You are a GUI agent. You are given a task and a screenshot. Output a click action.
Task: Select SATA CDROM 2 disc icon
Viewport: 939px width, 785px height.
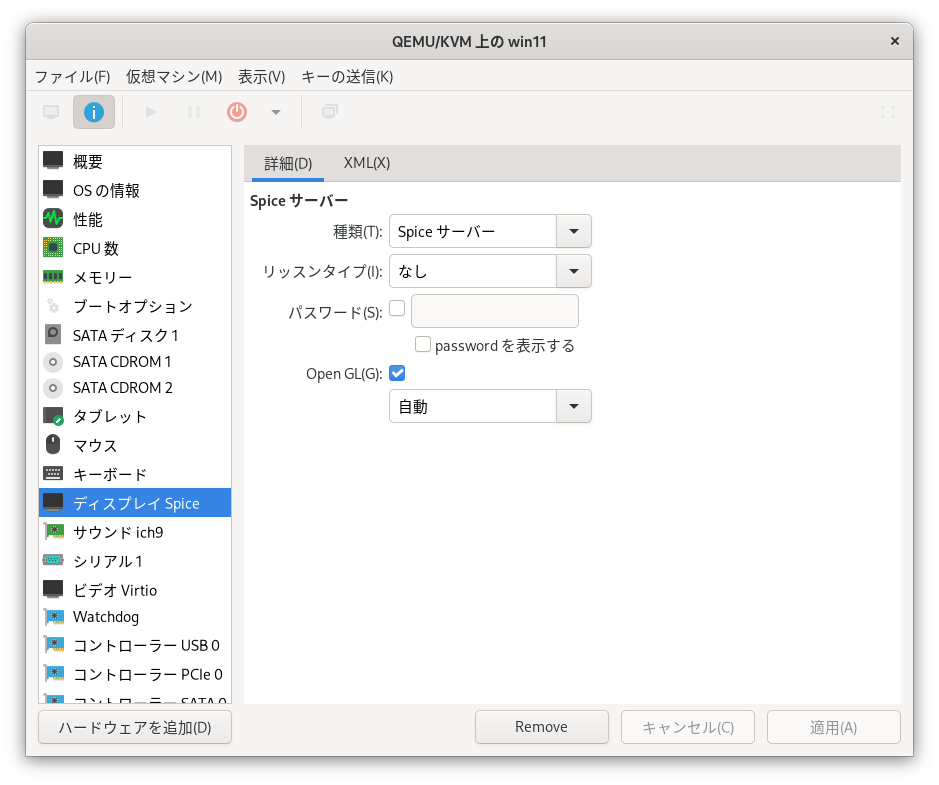click(x=53, y=388)
